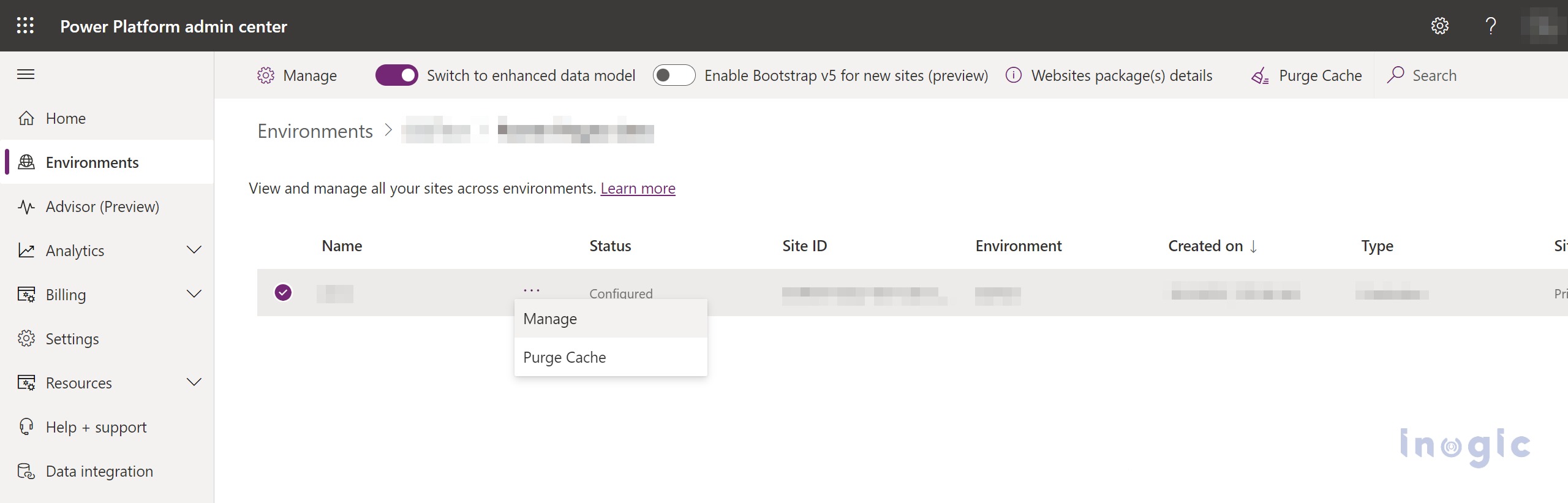Image resolution: width=1568 pixels, height=503 pixels.
Task: Click the Settings gear sidebar icon
Action: pyautogui.click(x=26, y=339)
